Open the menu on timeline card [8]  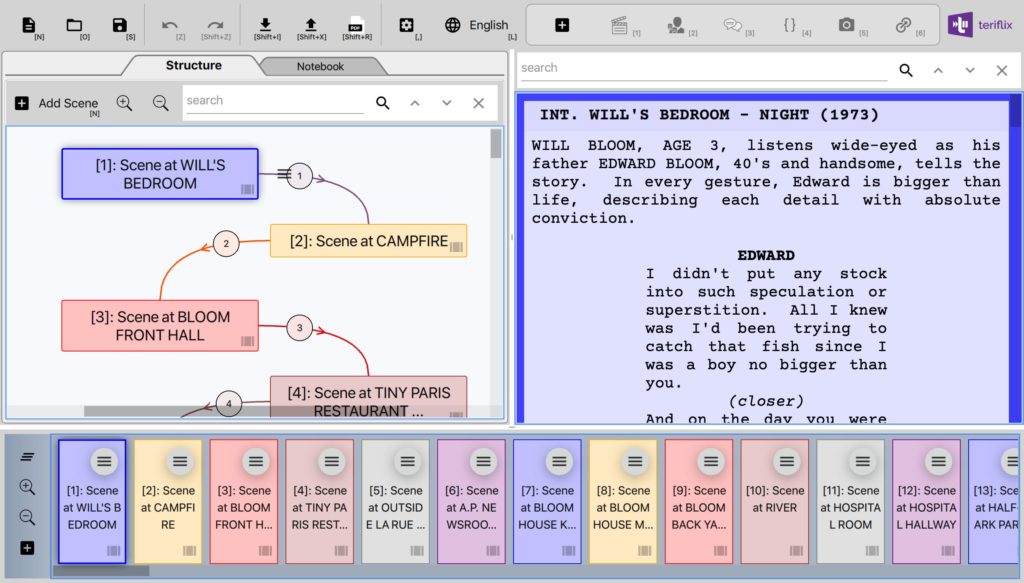[634, 462]
